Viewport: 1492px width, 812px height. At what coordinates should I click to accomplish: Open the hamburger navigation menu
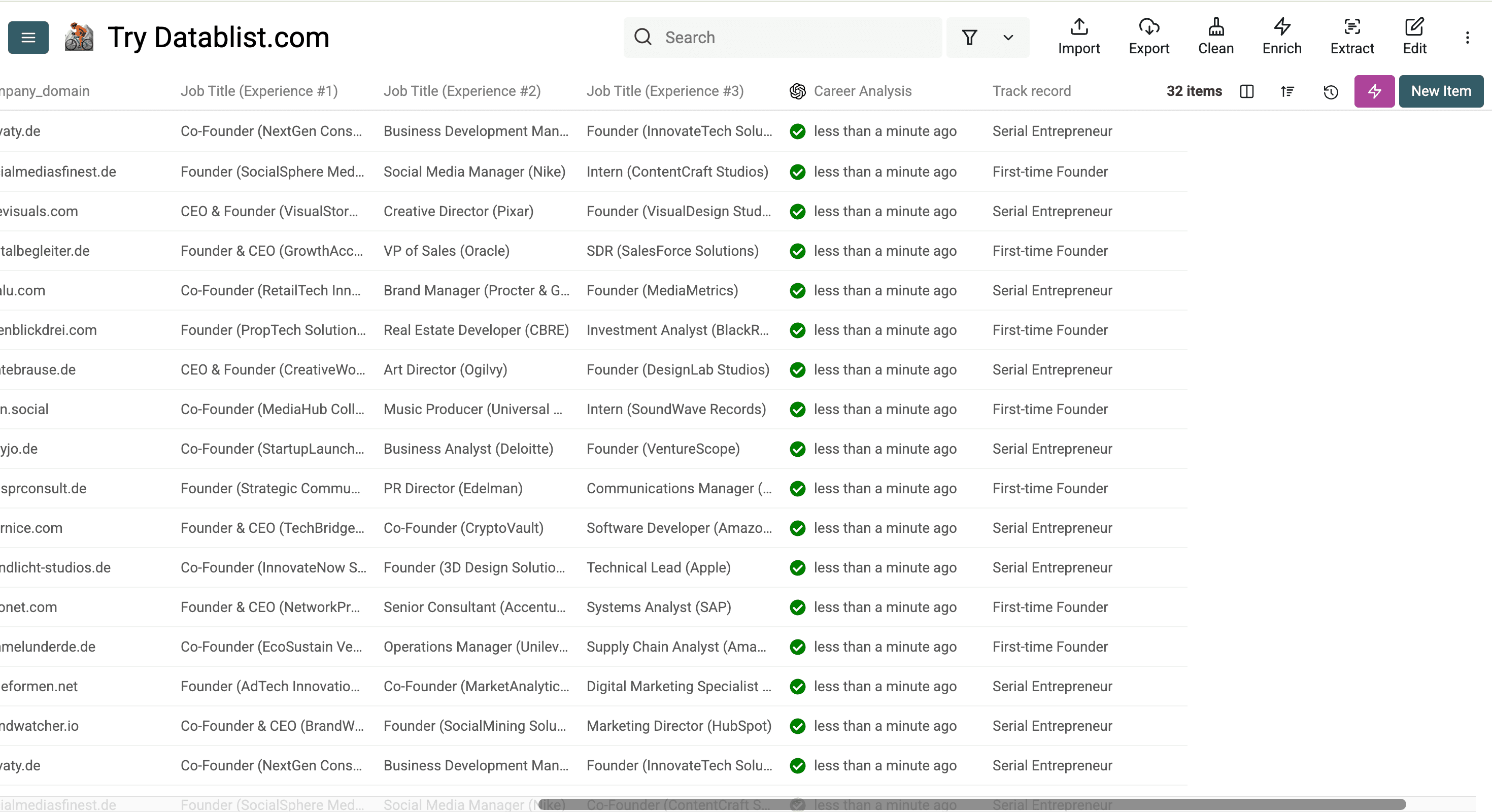click(x=27, y=37)
